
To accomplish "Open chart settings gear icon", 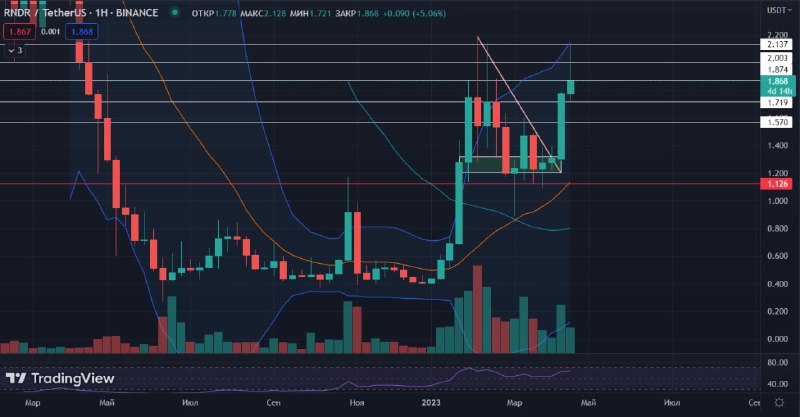I will (x=779, y=403).
